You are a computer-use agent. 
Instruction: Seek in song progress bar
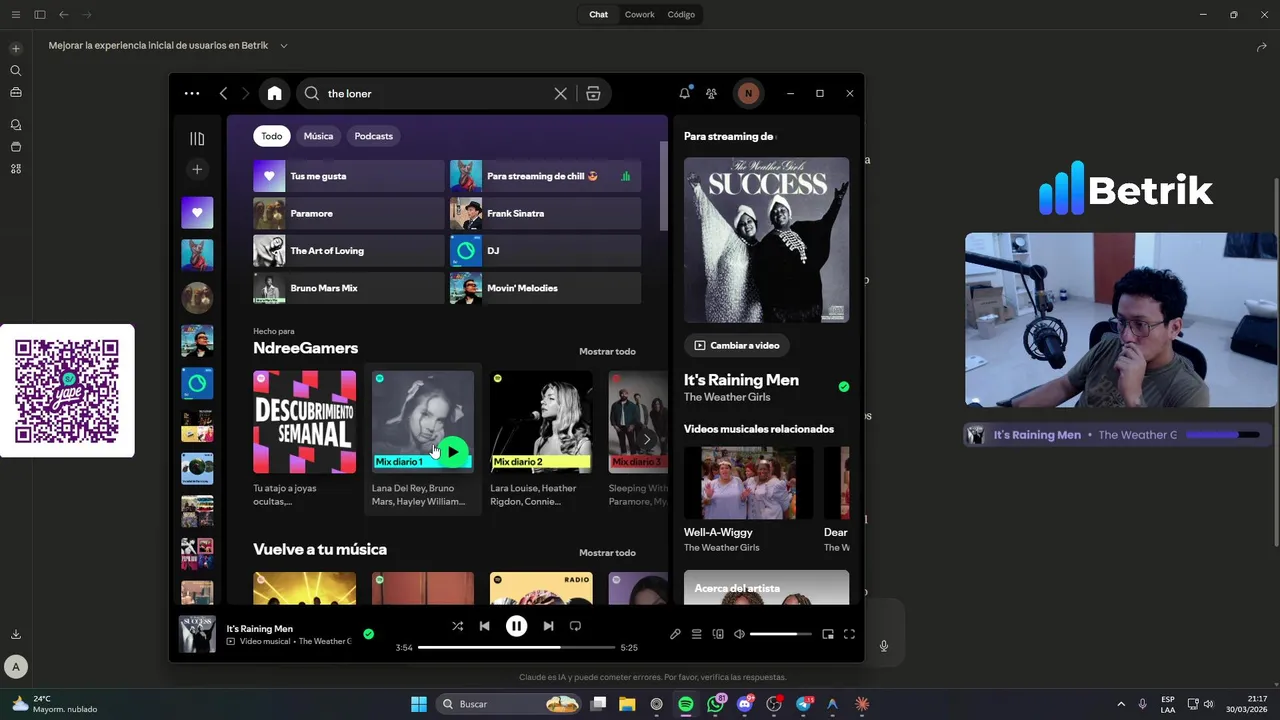[516, 647]
